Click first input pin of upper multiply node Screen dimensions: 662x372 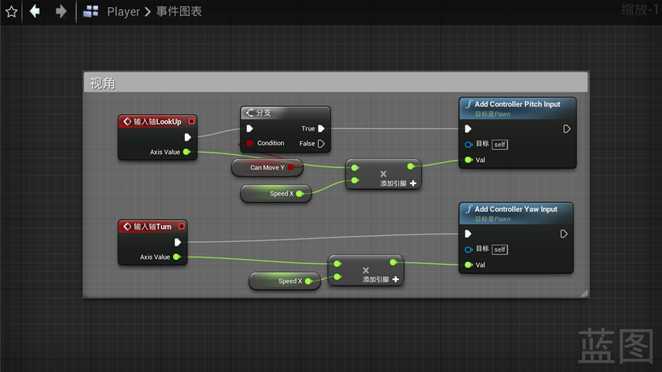[x=355, y=168]
